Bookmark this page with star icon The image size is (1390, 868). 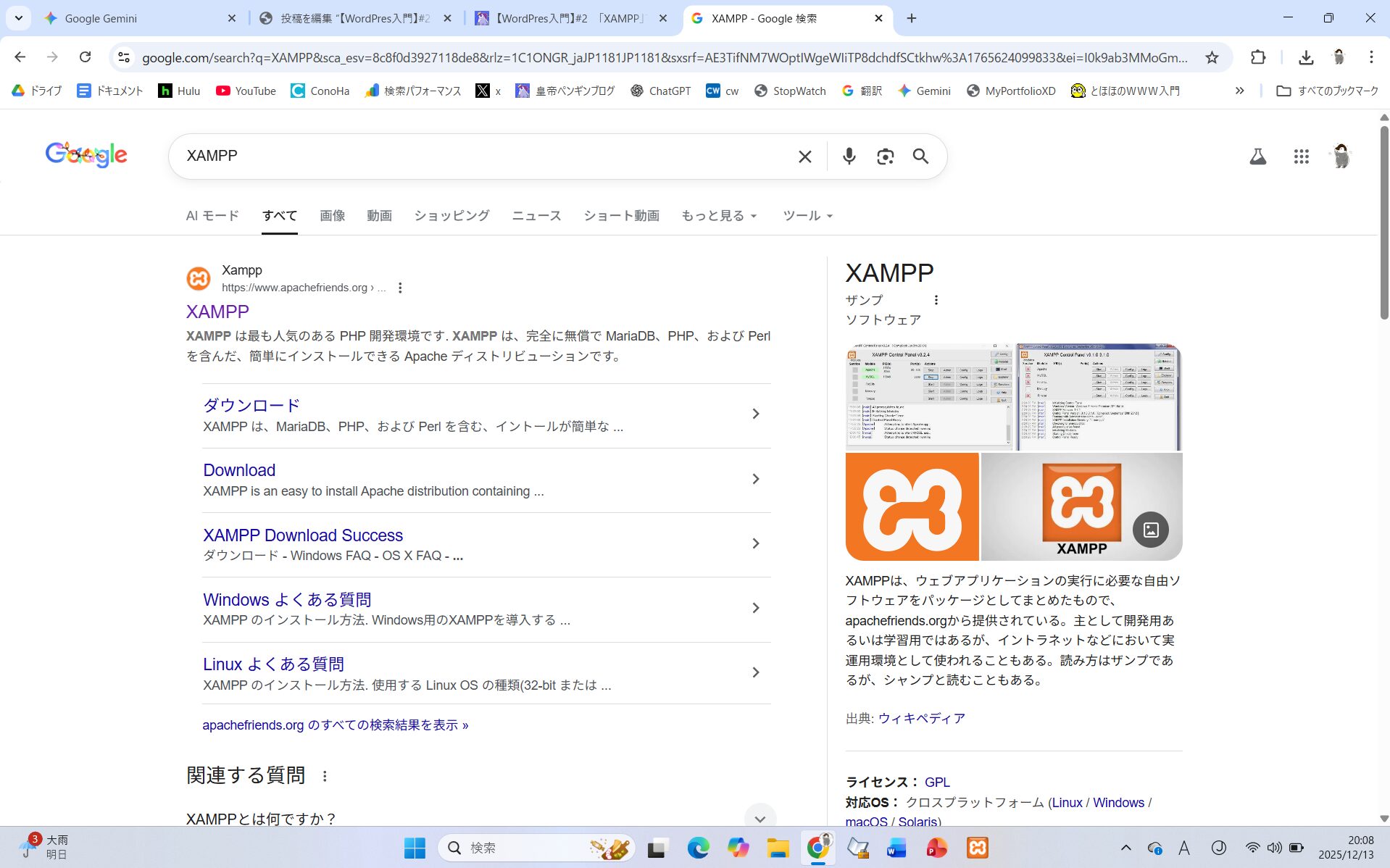(x=1212, y=57)
